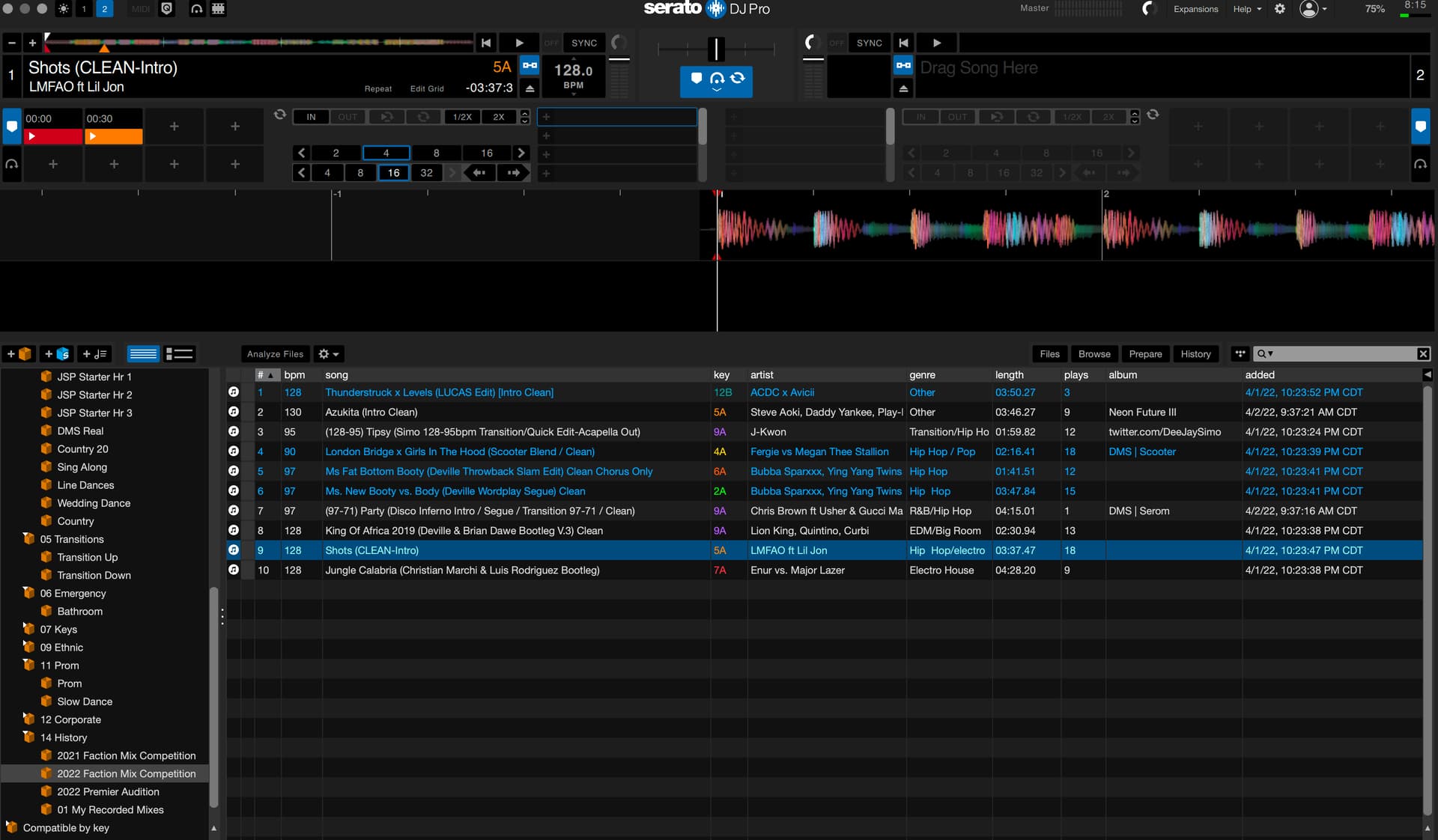This screenshot has height=840, width=1438.
Task: Open Serato settings gear
Action: coord(1280,9)
